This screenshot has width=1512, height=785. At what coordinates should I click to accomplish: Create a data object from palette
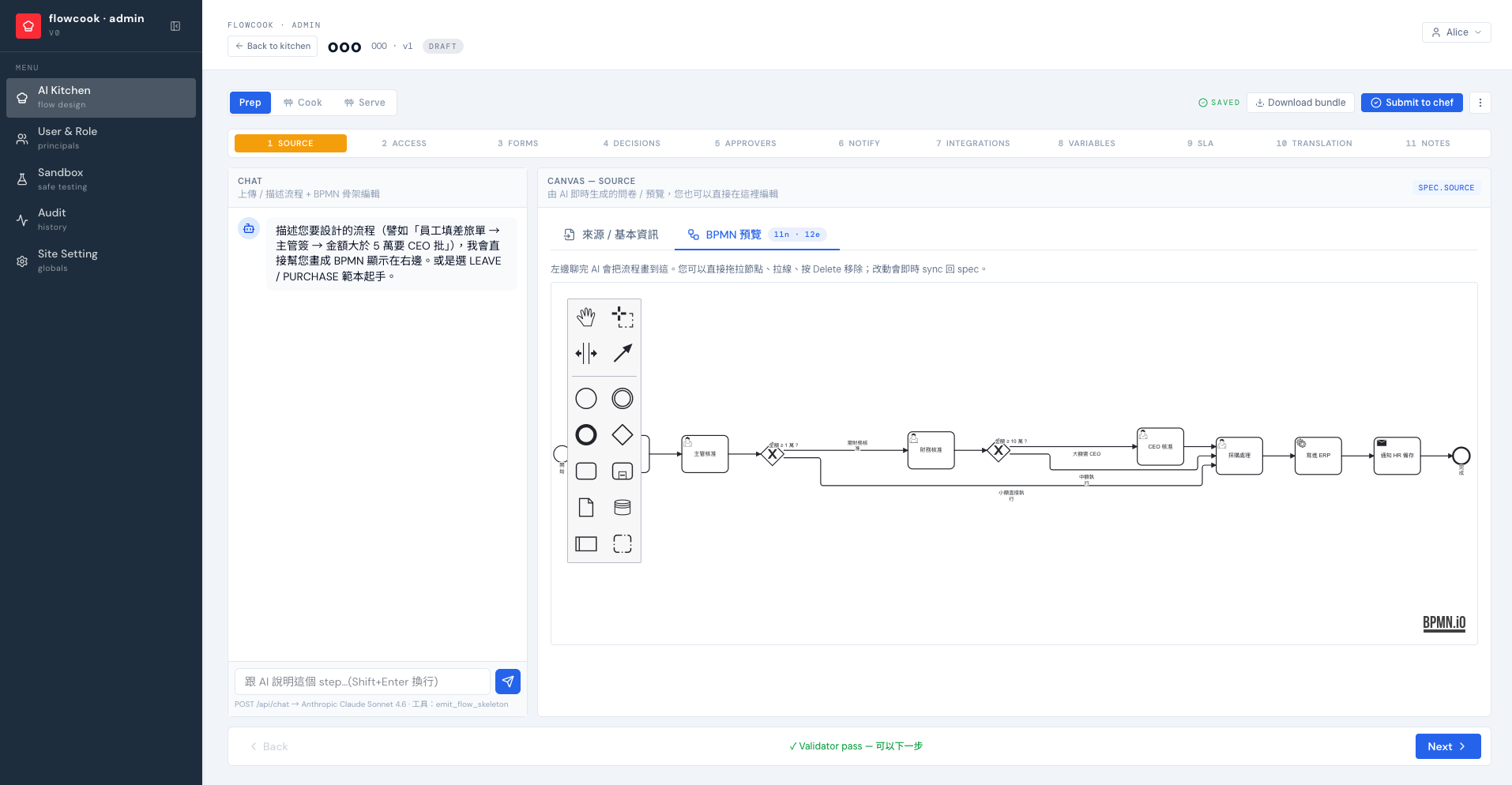tap(586, 507)
